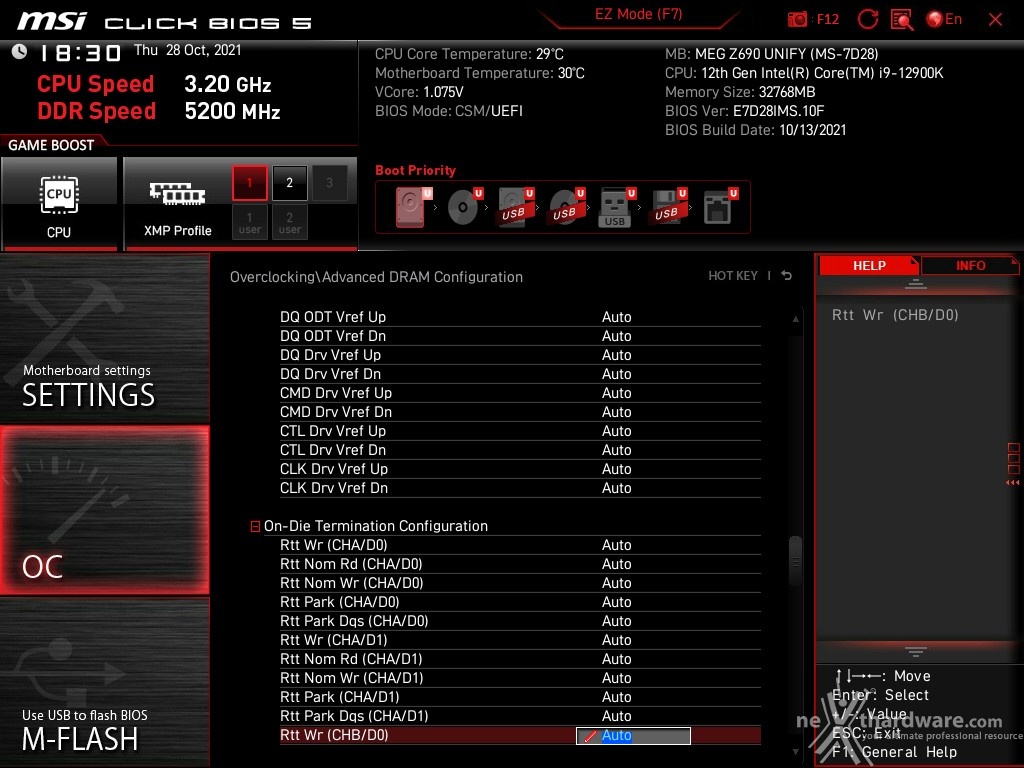Select Rtt Wr (CHA/D0) setting
The image size is (1024, 768).
(520, 545)
